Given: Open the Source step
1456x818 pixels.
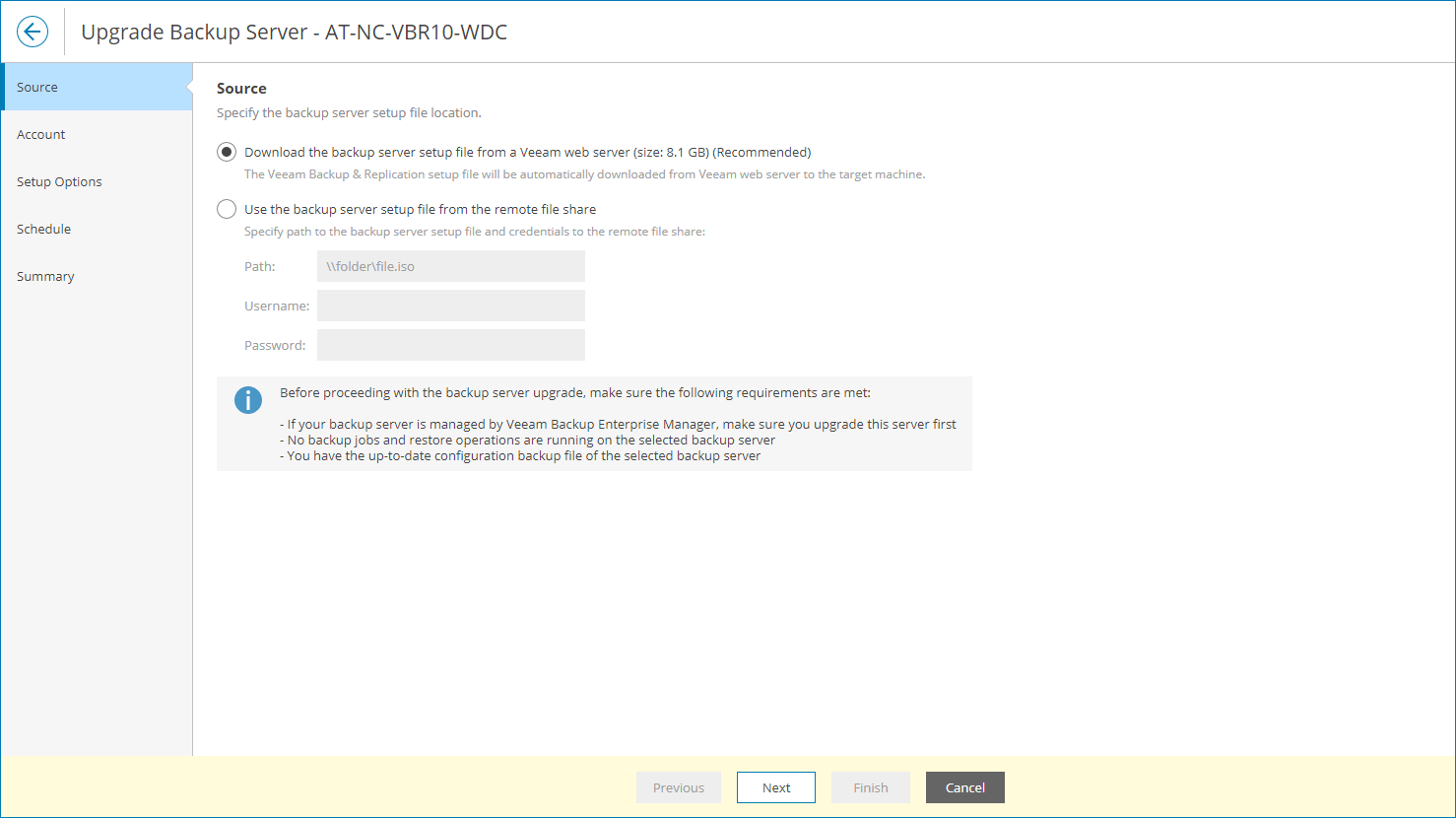Looking at the screenshot, I should pos(97,87).
